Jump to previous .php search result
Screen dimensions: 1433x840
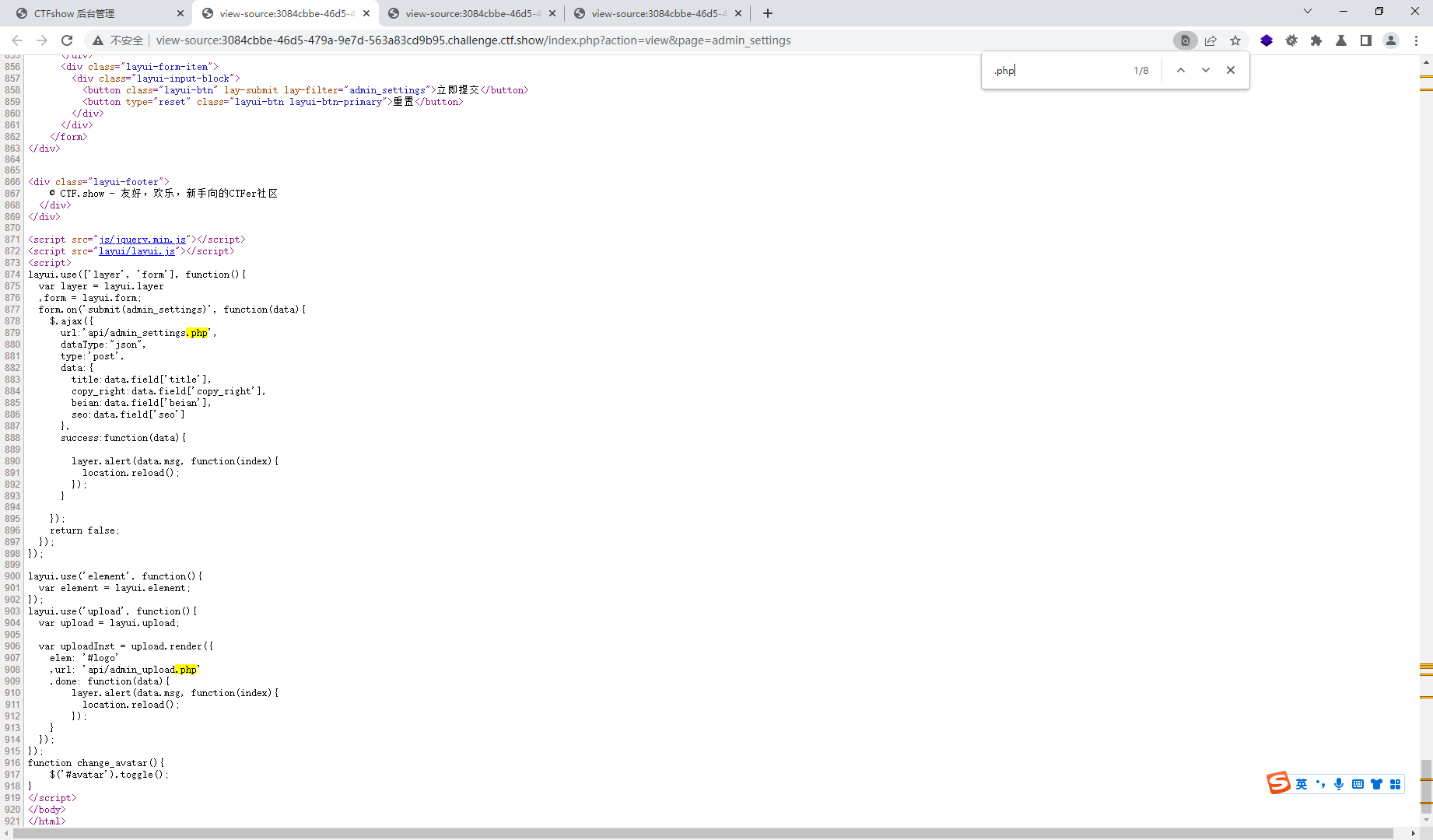point(1181,70)
